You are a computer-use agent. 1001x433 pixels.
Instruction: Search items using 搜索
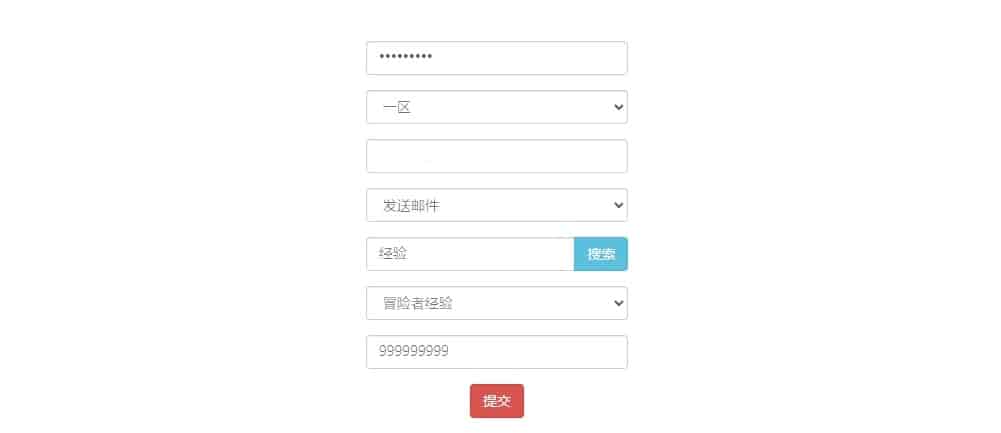(x=601, y=254)
